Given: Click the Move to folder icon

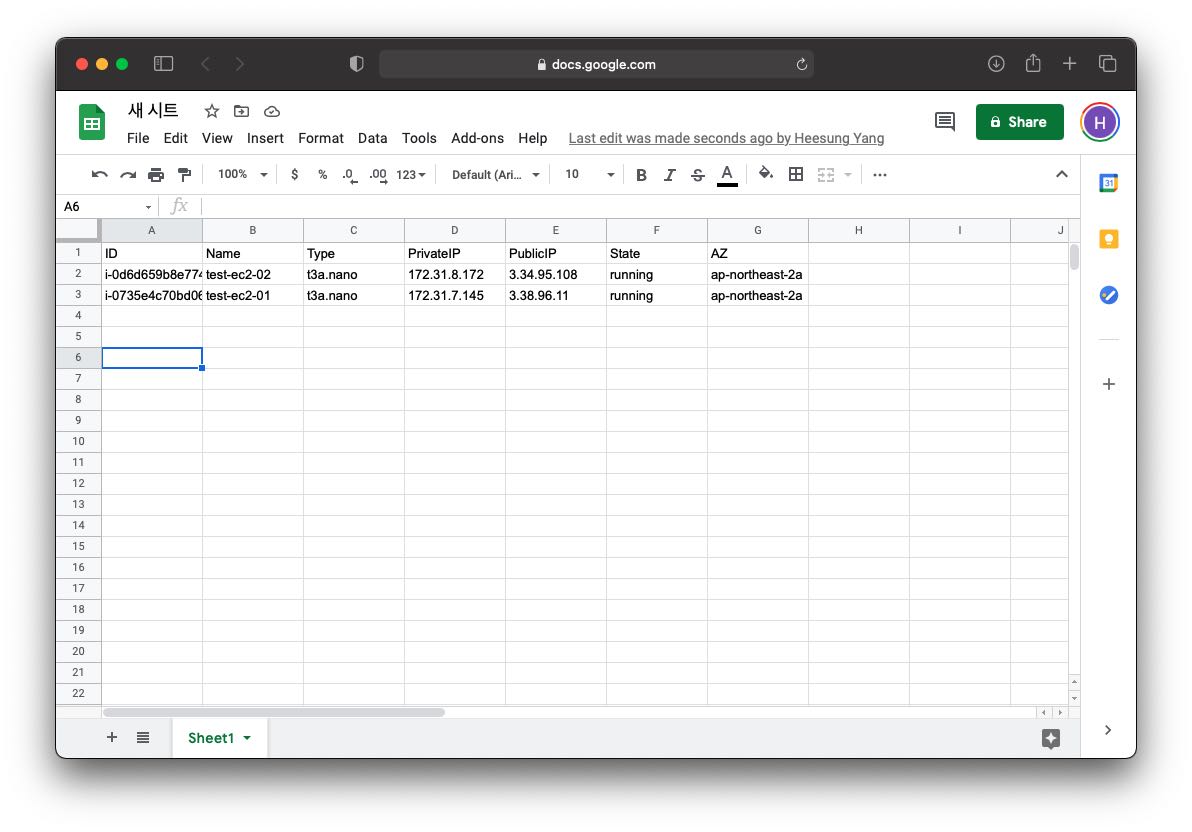Looking at the screenshot, I should (x=241, y=112).
